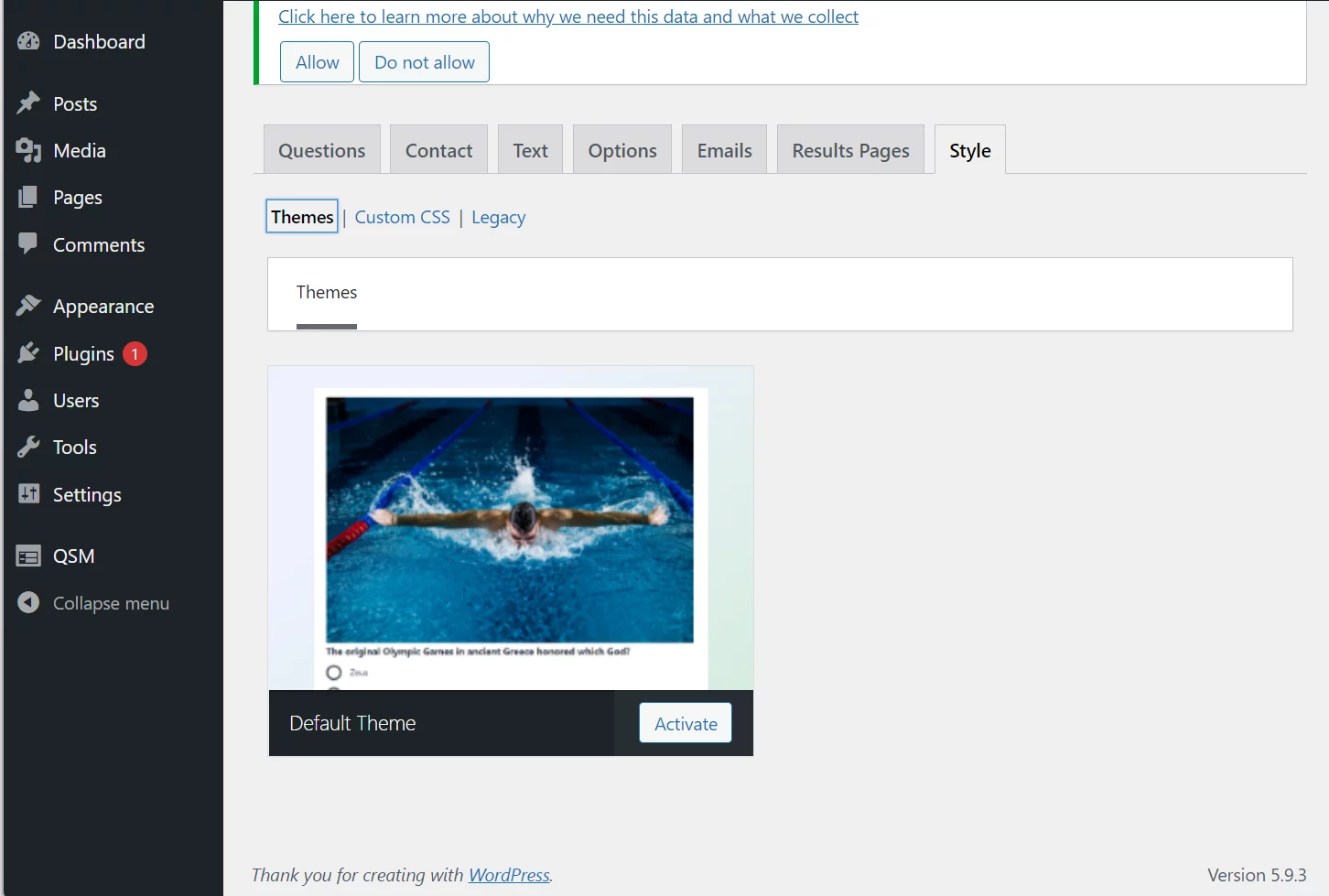Open the Media library icon

28,150
